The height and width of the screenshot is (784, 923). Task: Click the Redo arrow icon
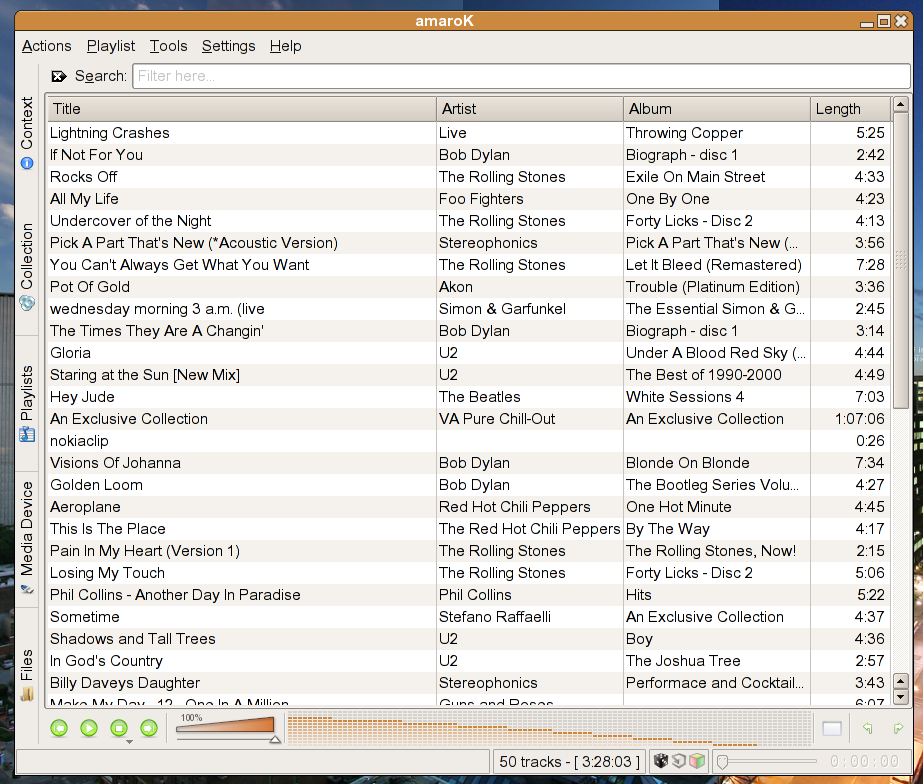pos(898,728)
